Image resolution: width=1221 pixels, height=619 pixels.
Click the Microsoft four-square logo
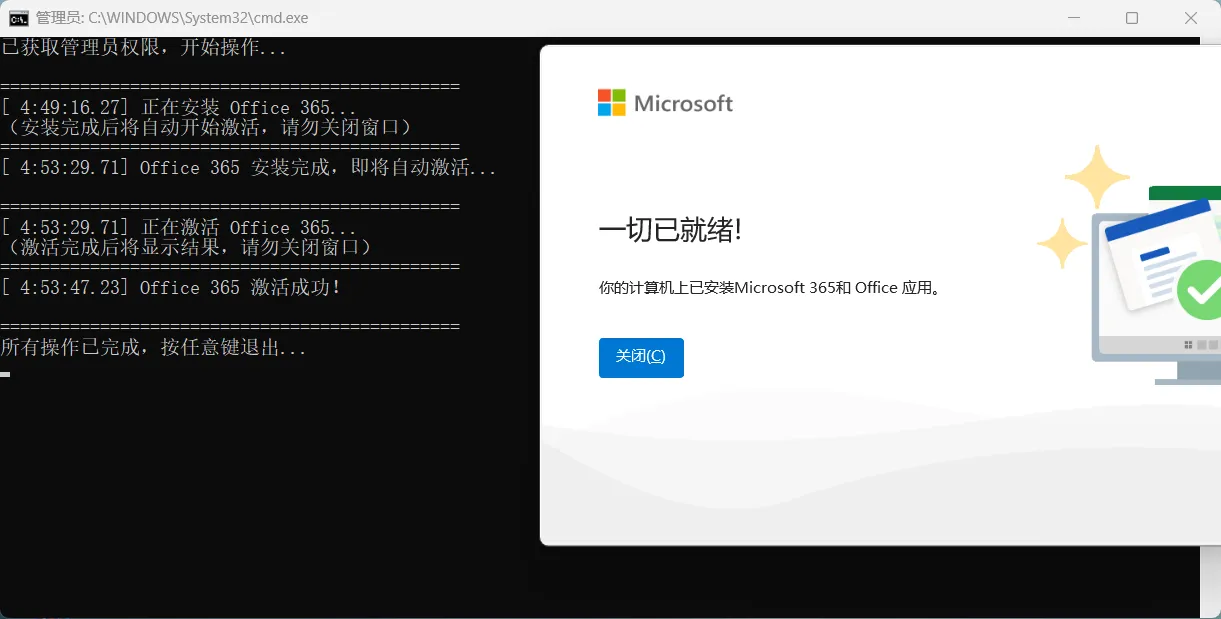click(x=610, y=101)
